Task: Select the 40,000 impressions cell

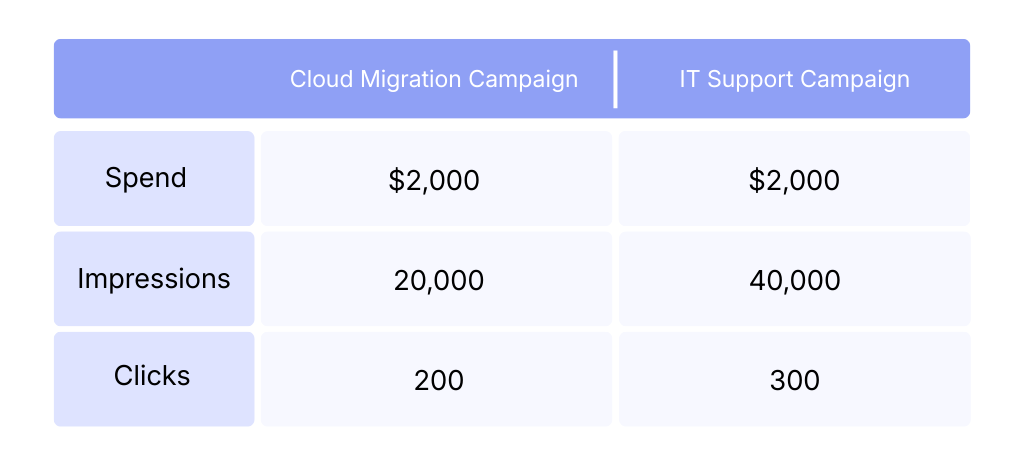Action: tap(794, 281)
